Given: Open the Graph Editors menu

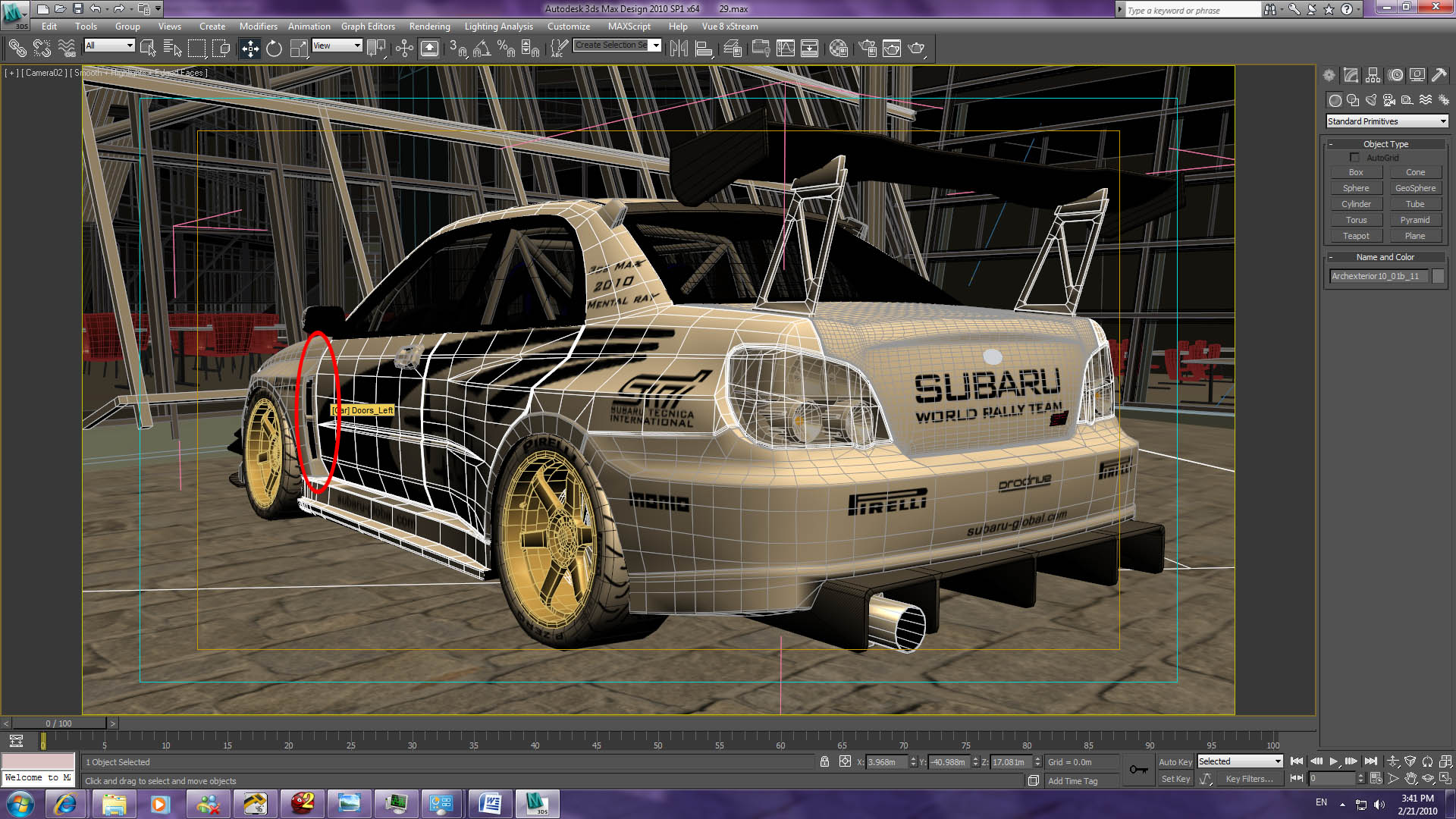Looking at the screenshot, I should pos(368,27).
